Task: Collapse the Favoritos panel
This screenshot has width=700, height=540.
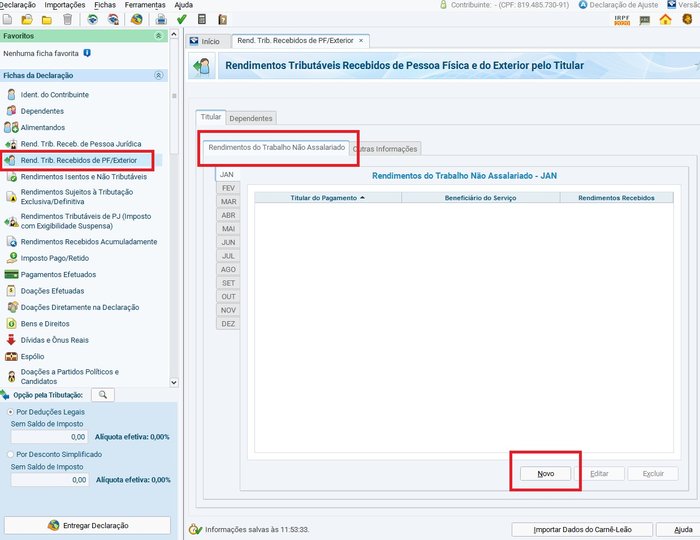Action: 158,35
